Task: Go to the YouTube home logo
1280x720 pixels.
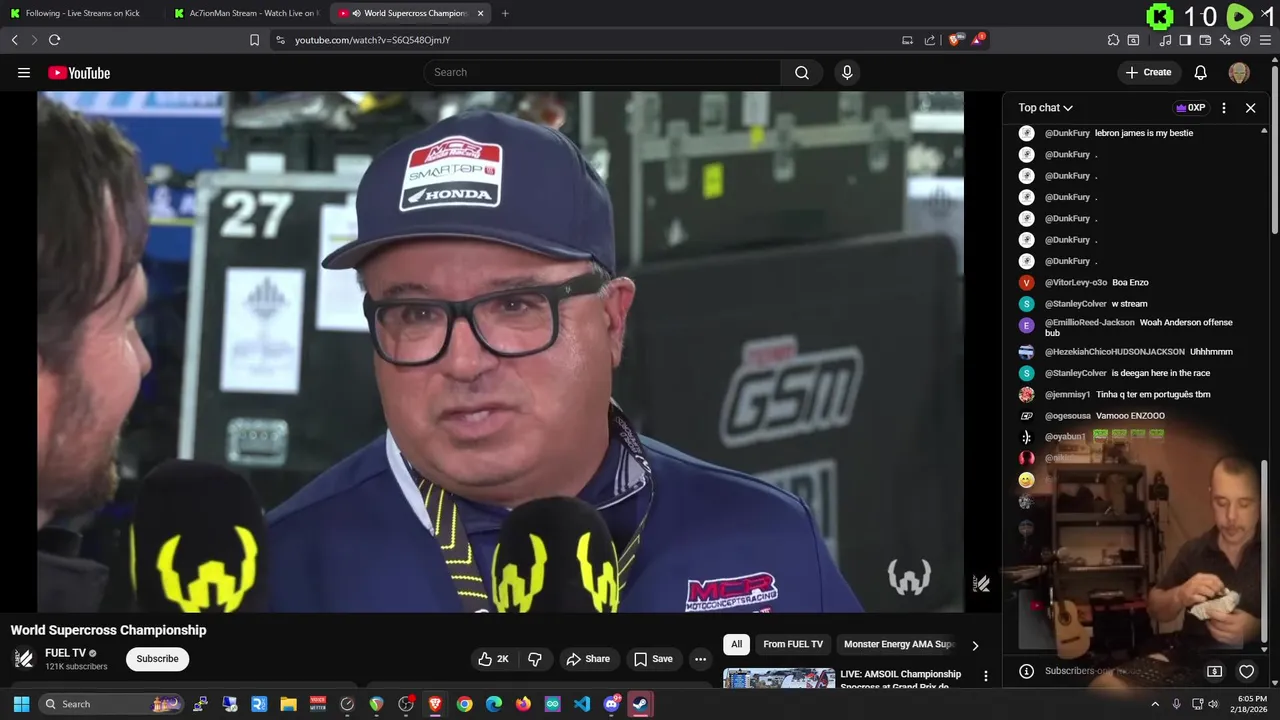Action: tap(79, 73)
